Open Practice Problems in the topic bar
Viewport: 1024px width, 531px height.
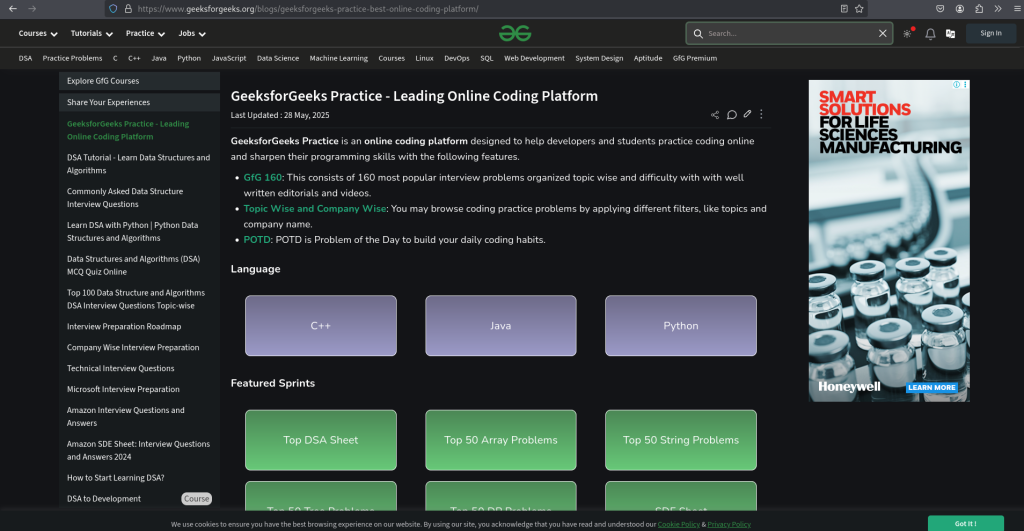[72, 58]
